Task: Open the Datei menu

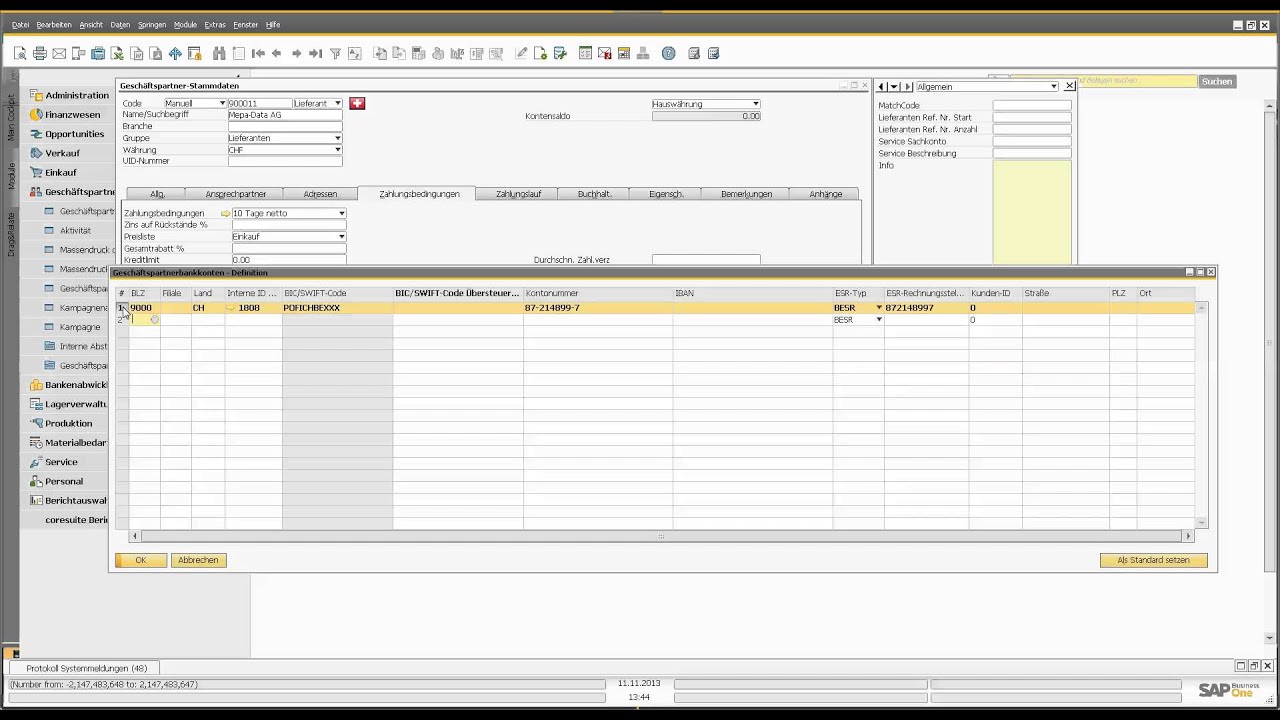Action: [21, 24]
